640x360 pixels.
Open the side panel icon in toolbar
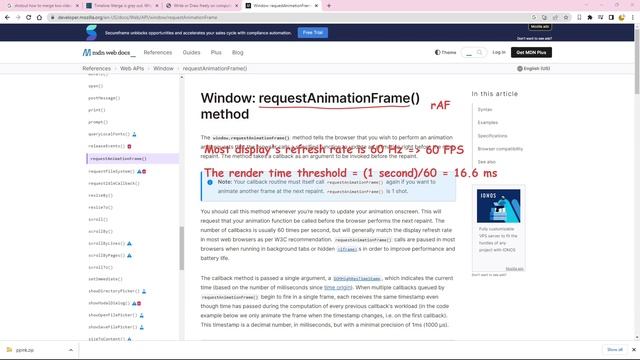tap(611, 18)
